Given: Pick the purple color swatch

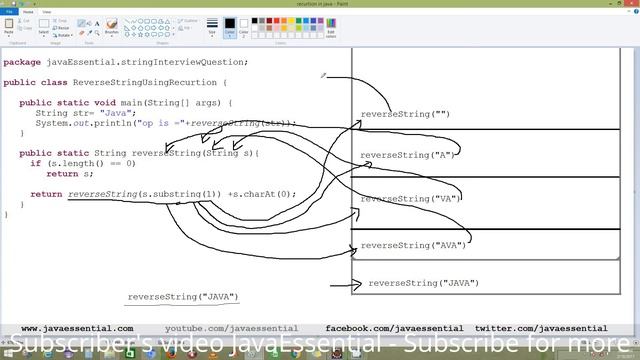Looking at the screenshot, I should [321, 20].
